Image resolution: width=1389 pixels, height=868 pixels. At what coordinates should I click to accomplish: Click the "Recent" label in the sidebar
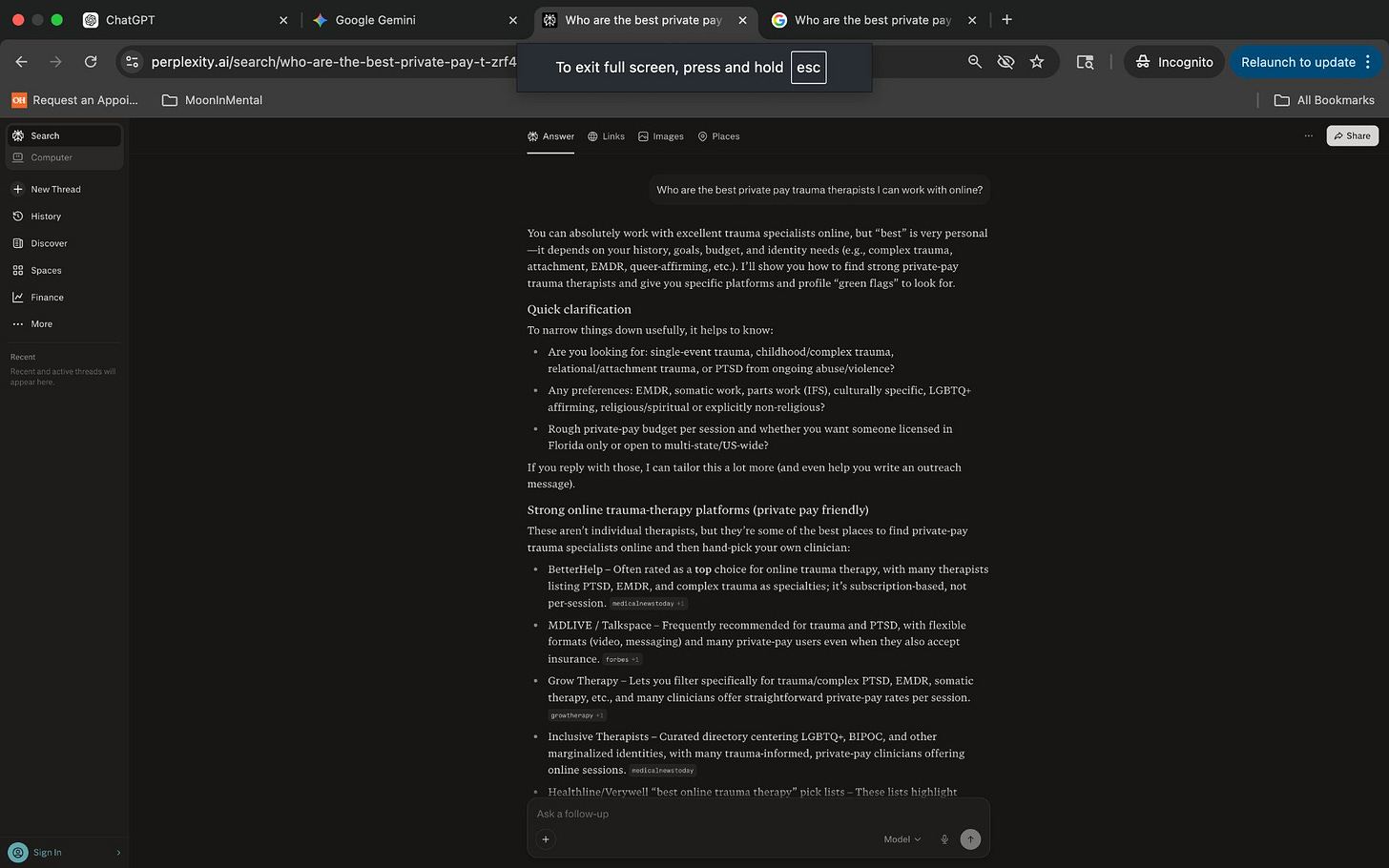[x=23, y=357]
